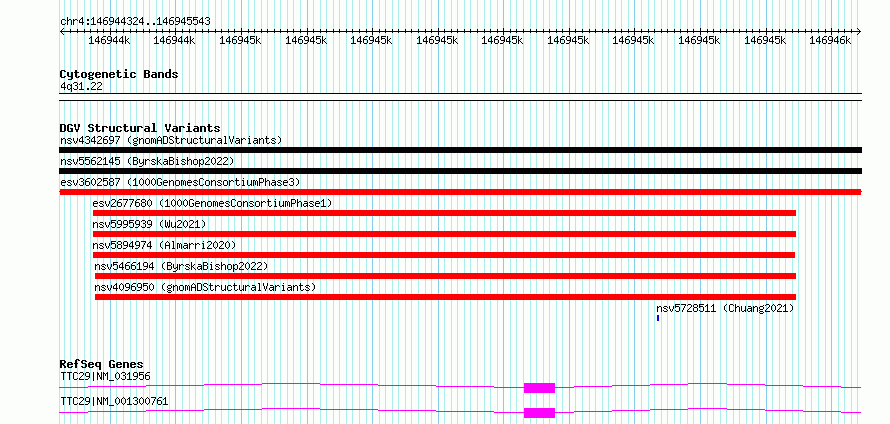The image size is (890, 424).
Task: Open the esv2677680 1000GenomesConsortiumPhase1 label
Action: pos(212,203)
